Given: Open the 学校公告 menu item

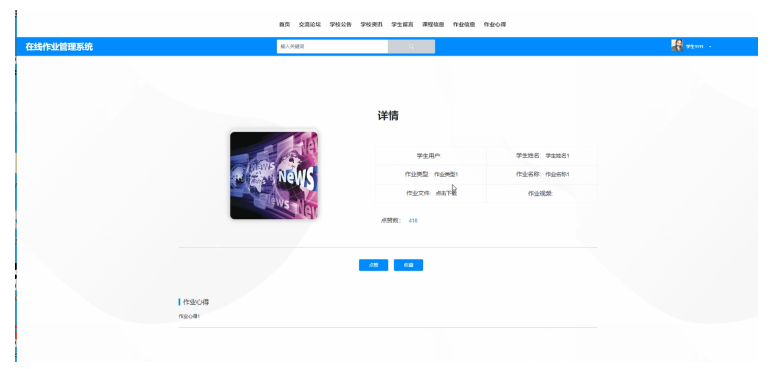Looking at the screenshot, I should pos(341,24).
